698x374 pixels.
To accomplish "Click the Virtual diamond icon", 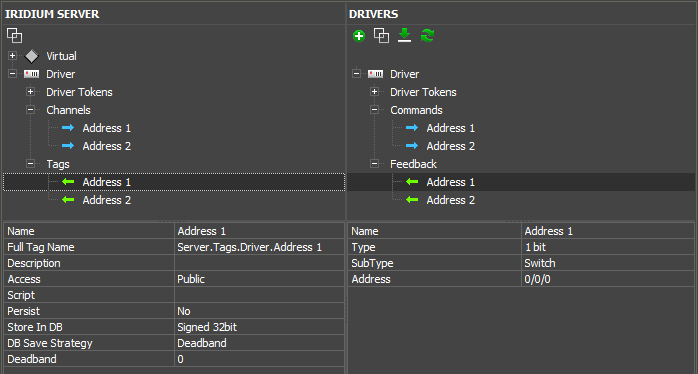I will click(32, 56).
